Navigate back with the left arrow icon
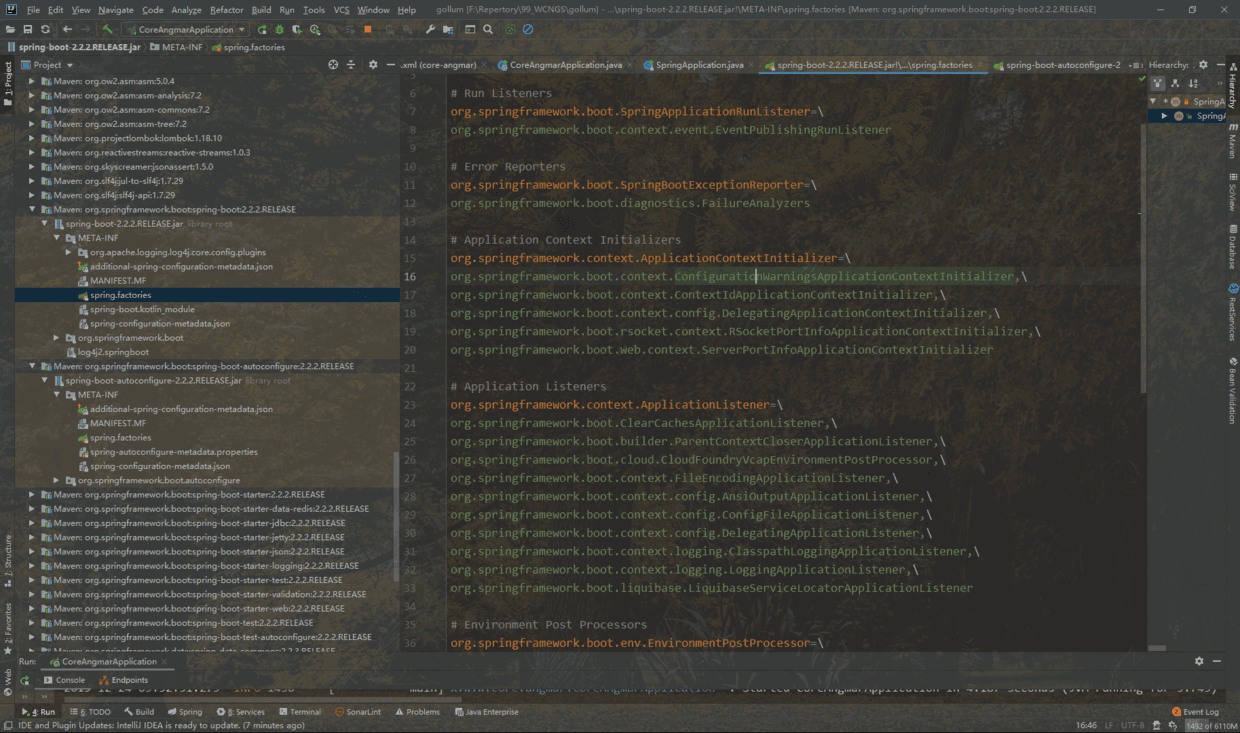The width and height of the screenshot is (1240, 733). click(x=67, y=29)
